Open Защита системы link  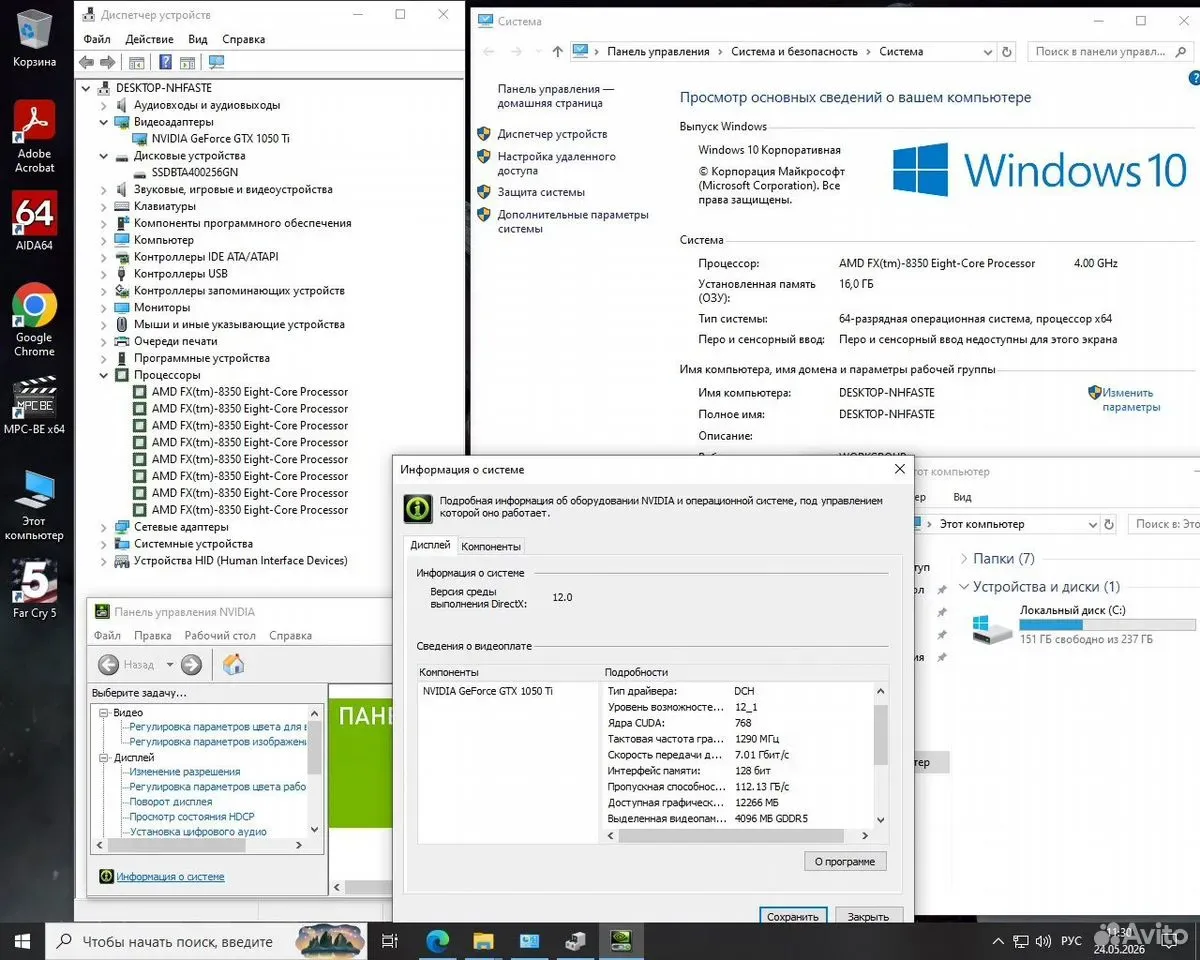(x=541, y=192)
